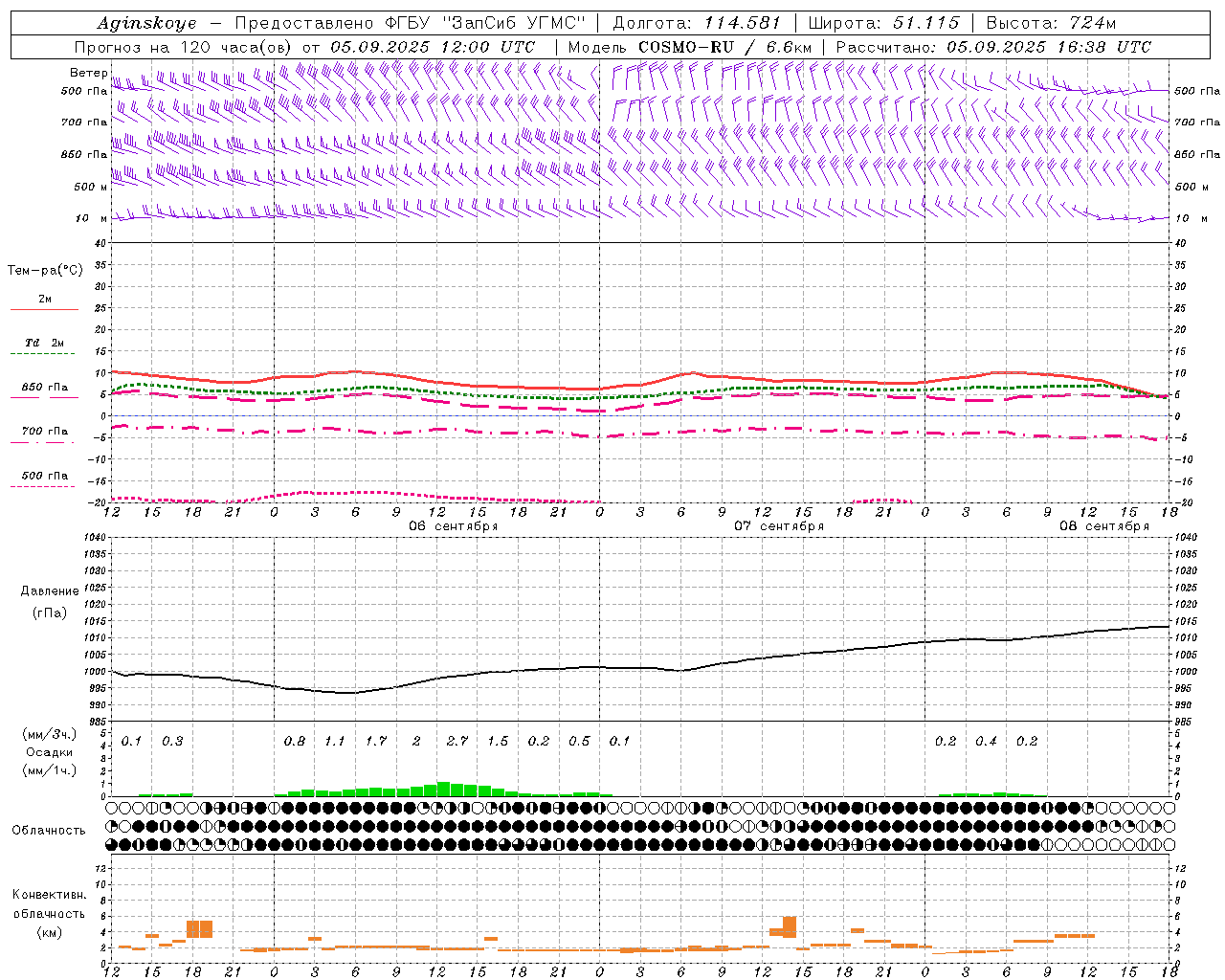
Task: Click the 2.7 precipitation value
Action: click(x=457, y=742)
